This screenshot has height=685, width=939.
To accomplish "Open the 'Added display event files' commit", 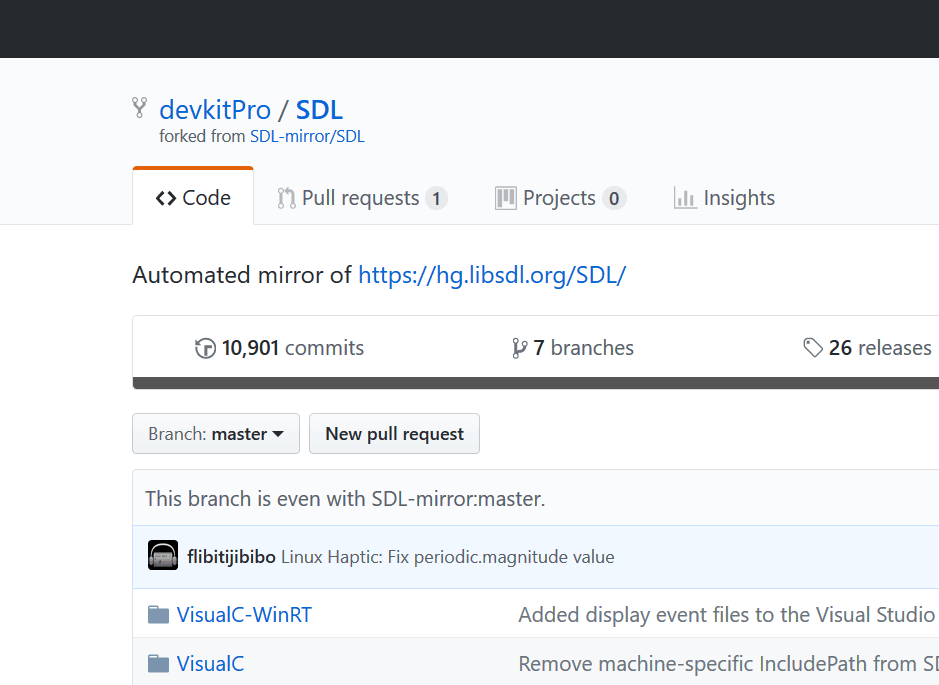I will click(x=728, y=615).
